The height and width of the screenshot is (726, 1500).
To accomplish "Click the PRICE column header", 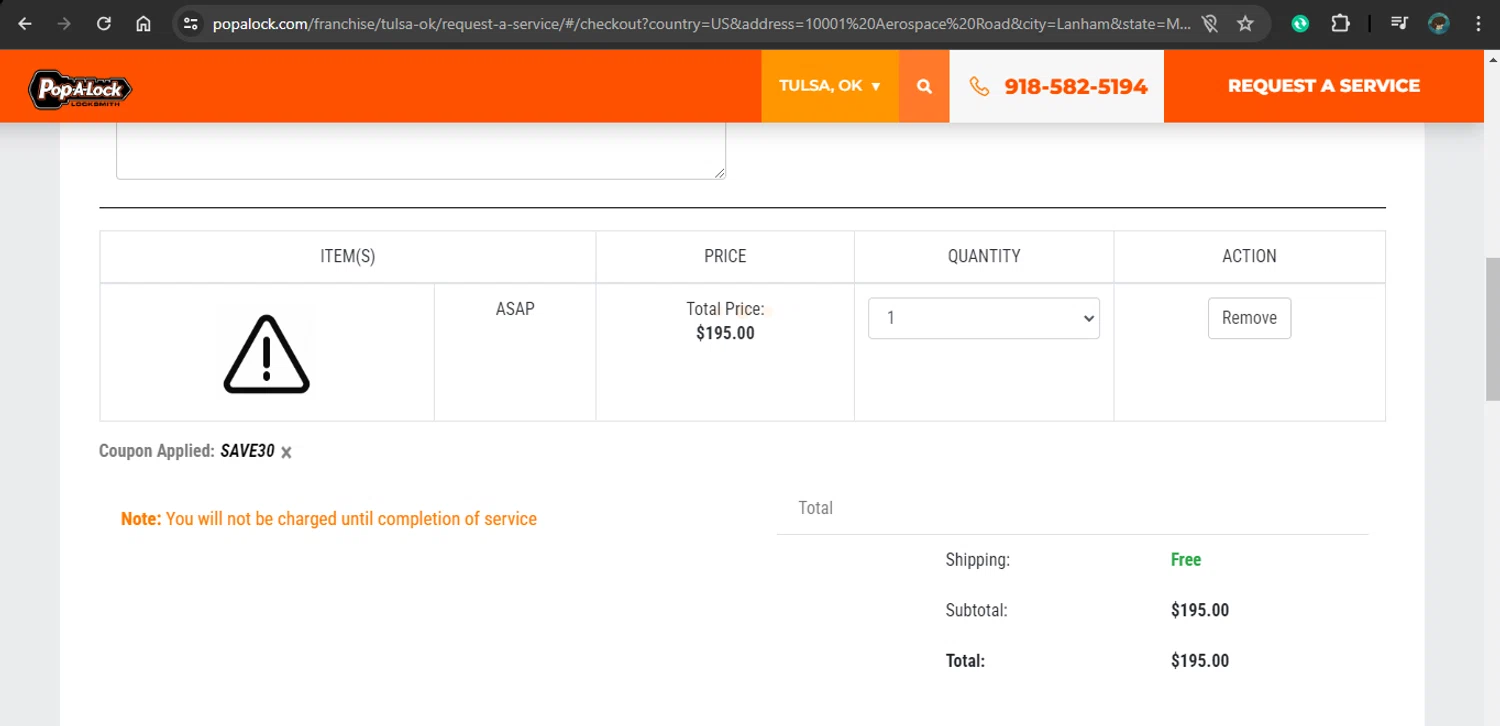I will point(725,257).
